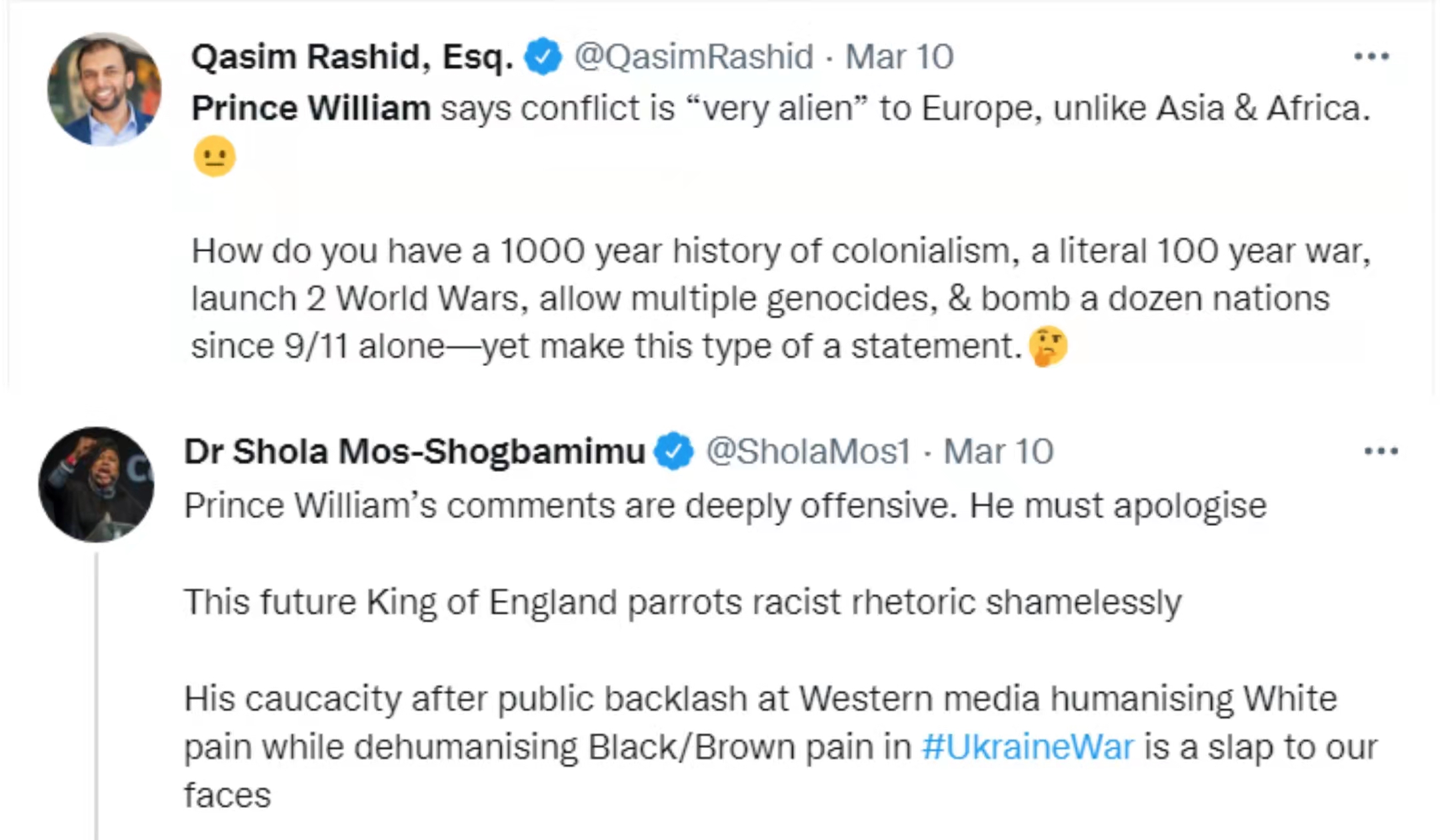
Task: Open more options on Qasim Rashid's tweet
Action: [x=1371, y=57]
